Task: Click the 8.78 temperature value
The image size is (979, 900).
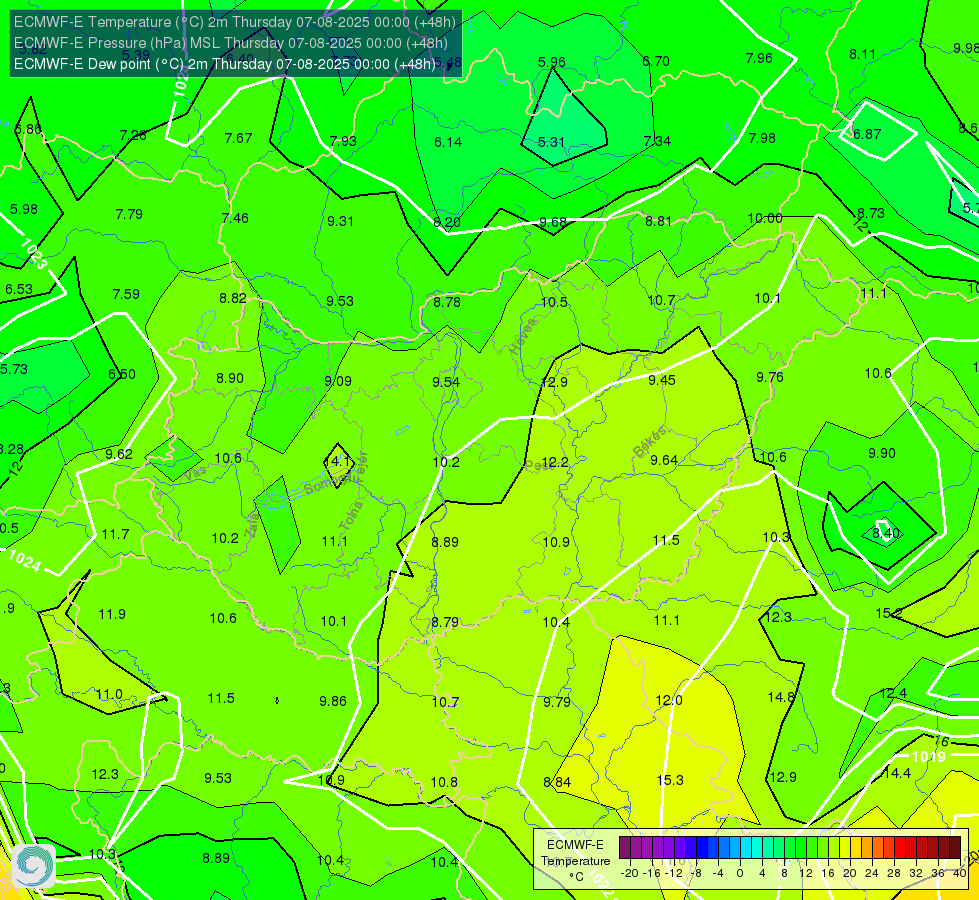Action: (447, 302)
